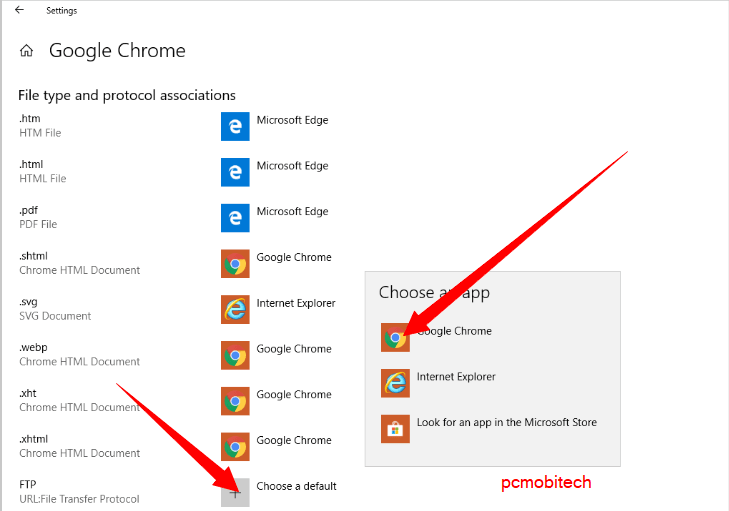Click the Chrome icon for .webp
The image size is (729, 511).
[x=235, y=355]
